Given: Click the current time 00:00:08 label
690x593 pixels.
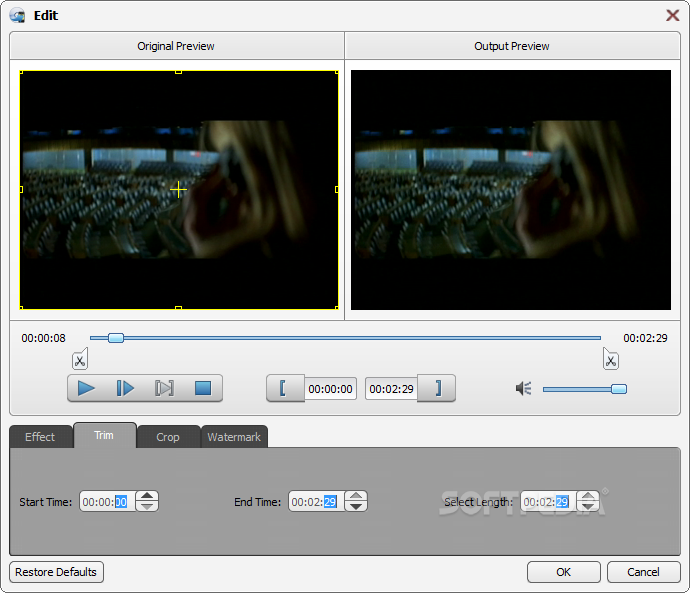Looking at the screenshot, I should tap(44, 338).
